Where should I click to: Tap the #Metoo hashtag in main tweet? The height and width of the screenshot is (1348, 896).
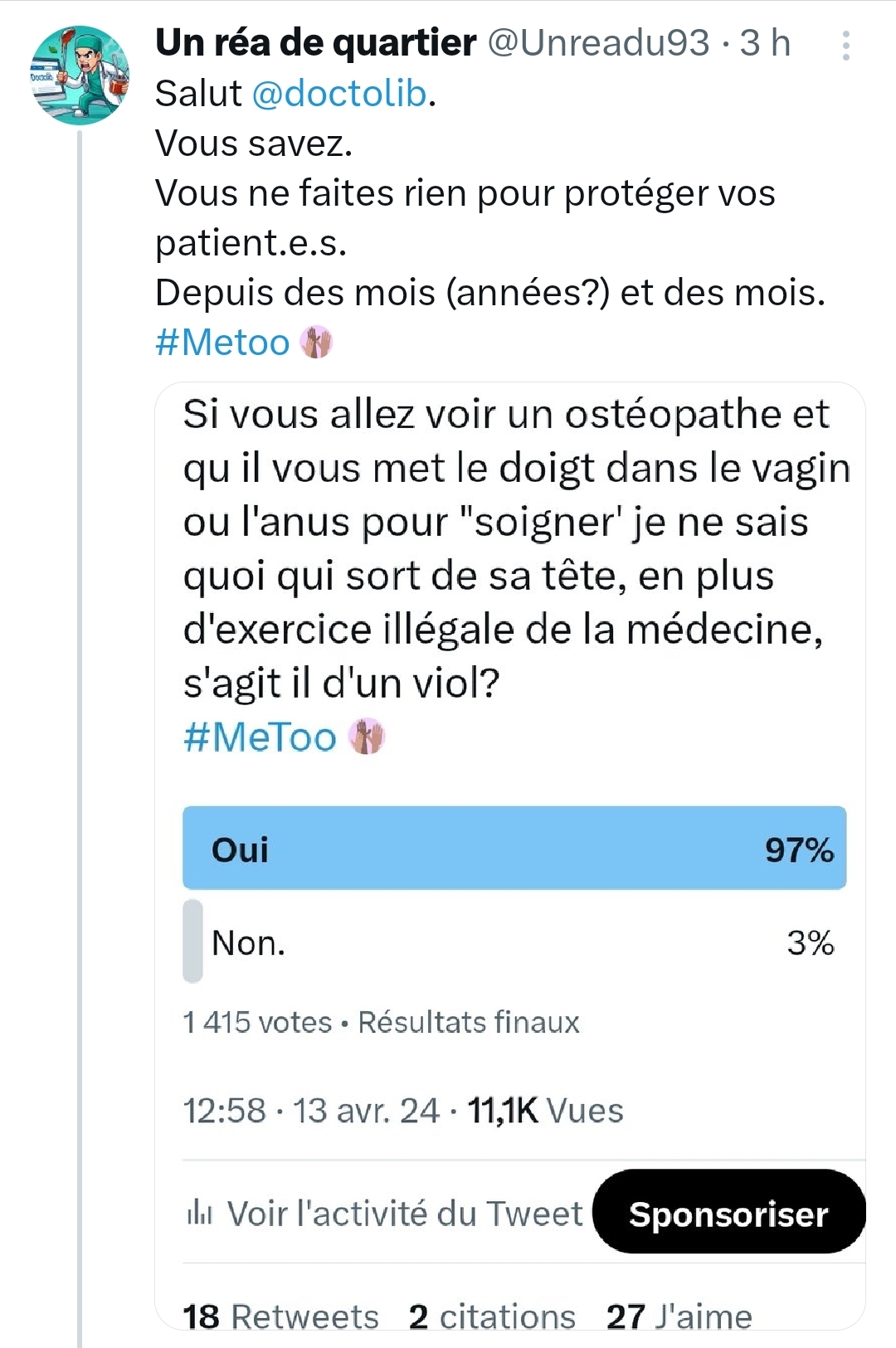pyautogui.click(x=222, y=343)
